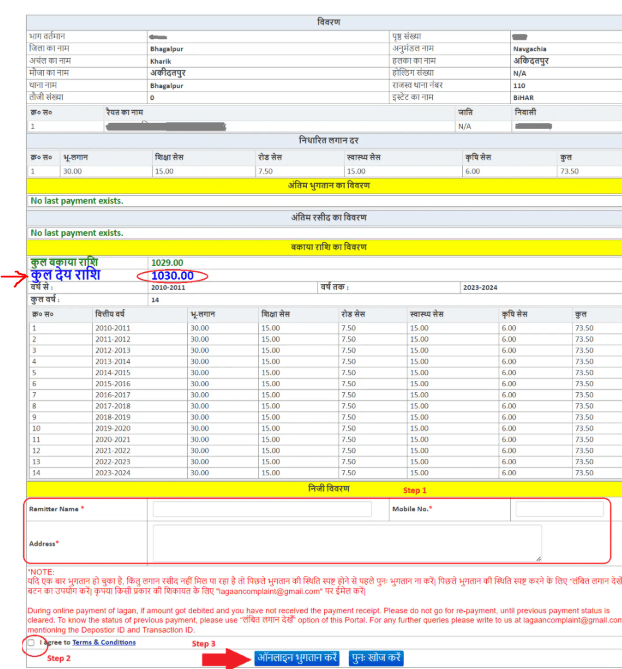Click the circled 1030.00 payable amount

tap(172, 276)
